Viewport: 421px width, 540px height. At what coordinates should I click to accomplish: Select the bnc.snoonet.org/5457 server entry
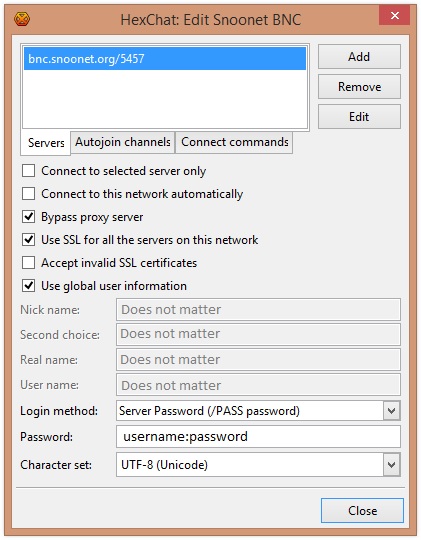tap(165, 59)
